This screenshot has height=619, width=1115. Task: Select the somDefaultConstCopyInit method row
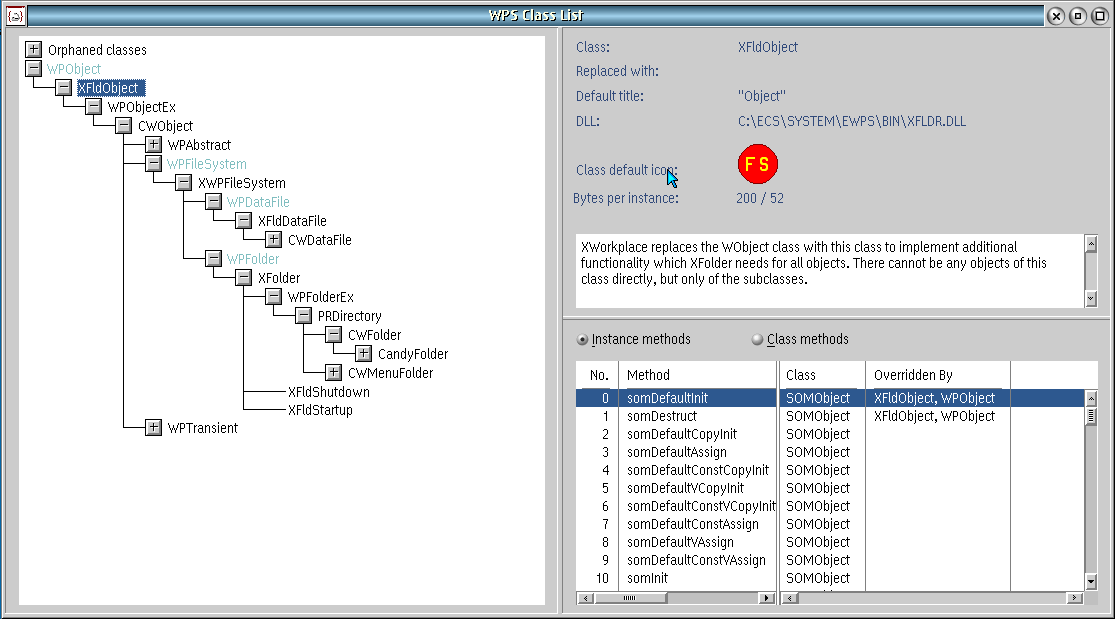pyautogui.click(x=831, y=470)
